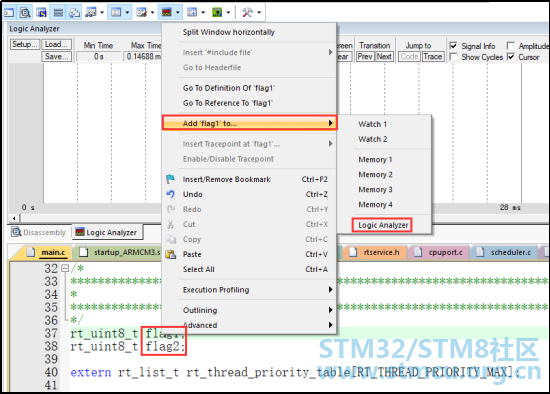Show the Registers window toolbar icon
Viewport: 550px width, 394px height.
point(58,13)
